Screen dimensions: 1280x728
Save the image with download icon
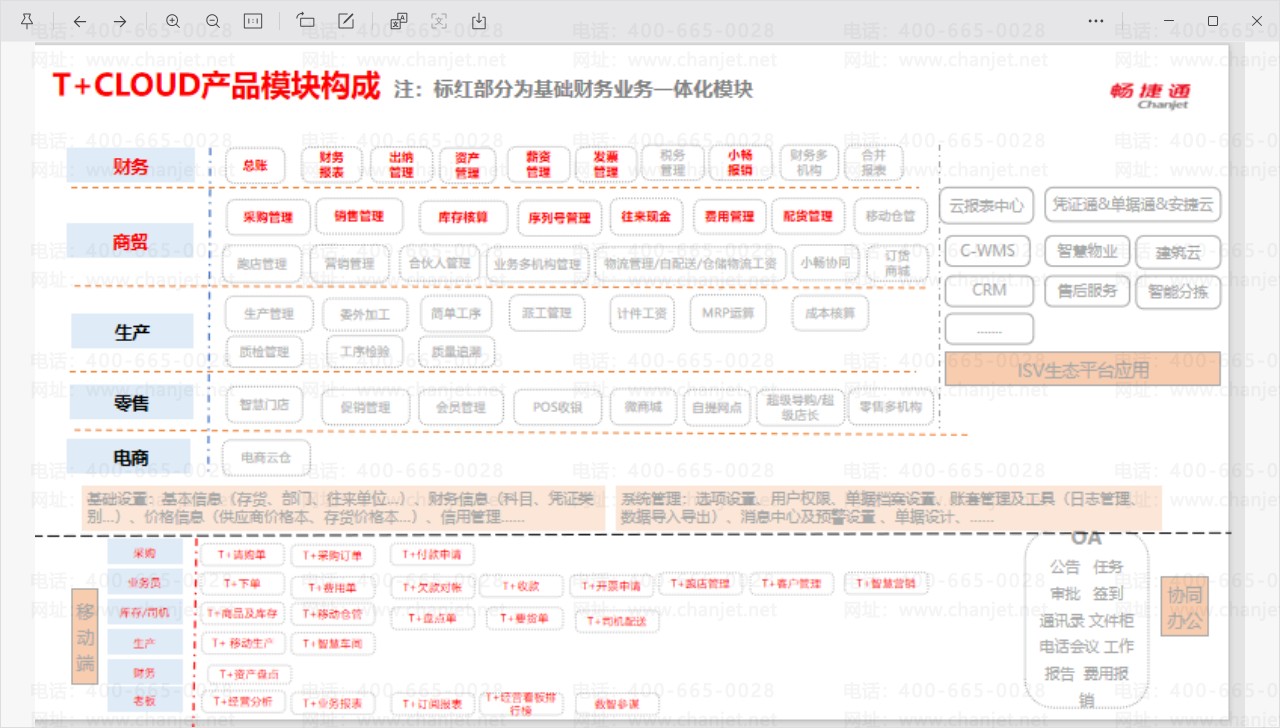479,21
